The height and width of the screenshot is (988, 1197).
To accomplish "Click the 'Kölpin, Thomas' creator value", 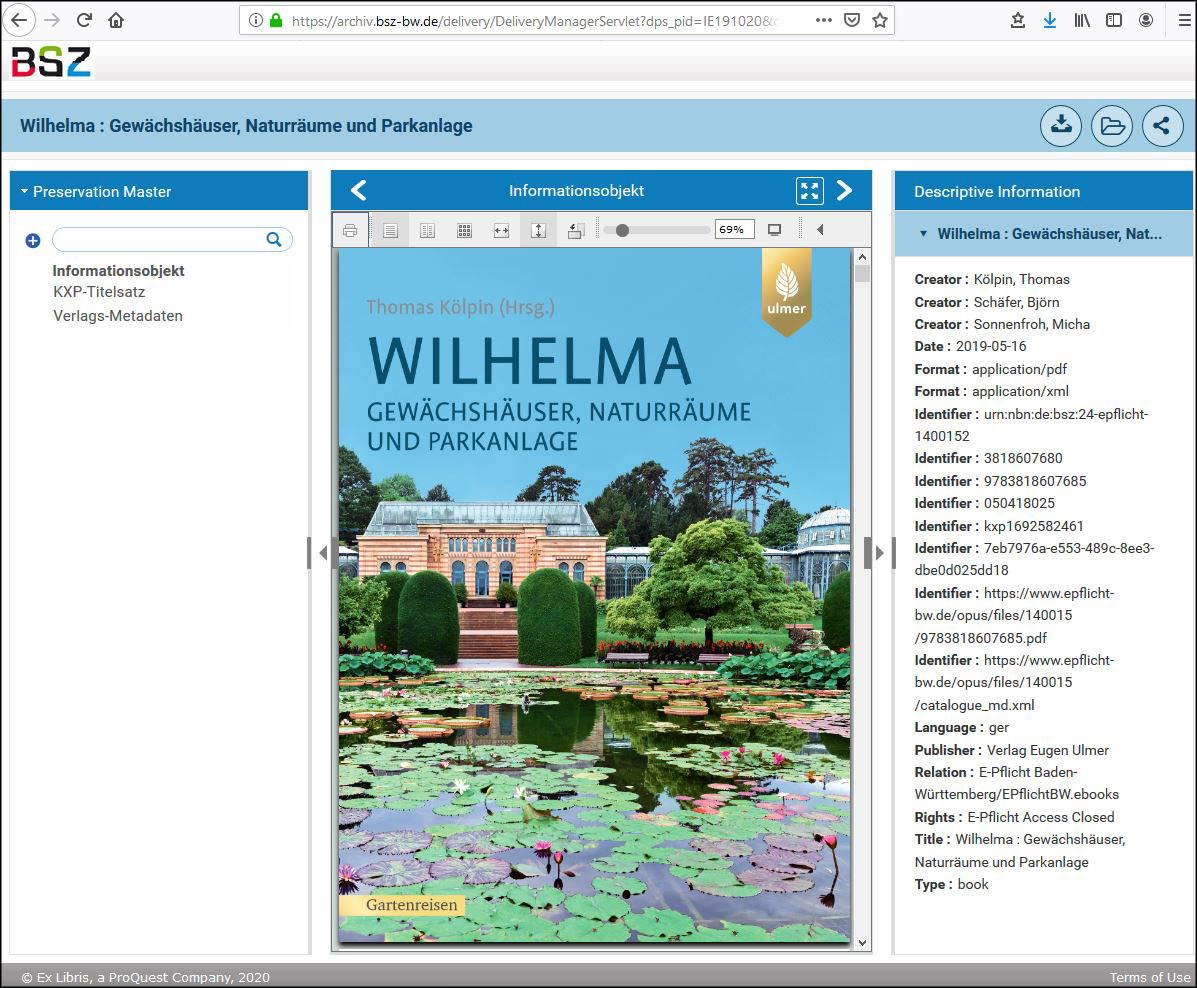I will [x=1021, y=279].
